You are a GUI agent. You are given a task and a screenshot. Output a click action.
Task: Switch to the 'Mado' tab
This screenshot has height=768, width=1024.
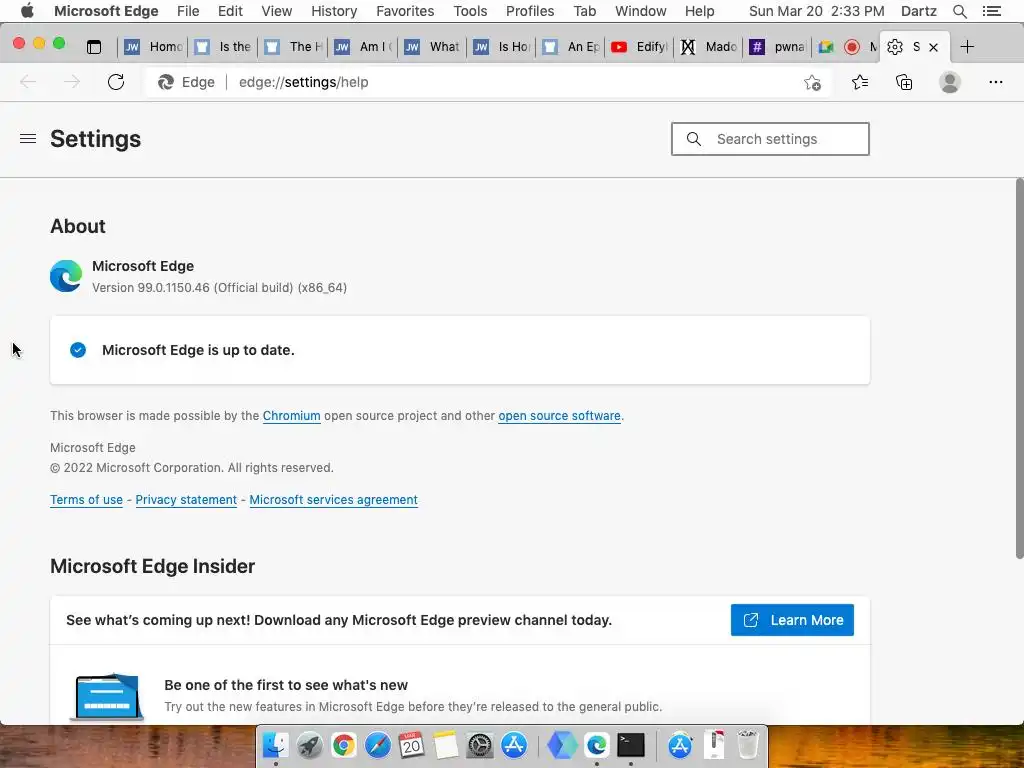(x=709, y=47)
